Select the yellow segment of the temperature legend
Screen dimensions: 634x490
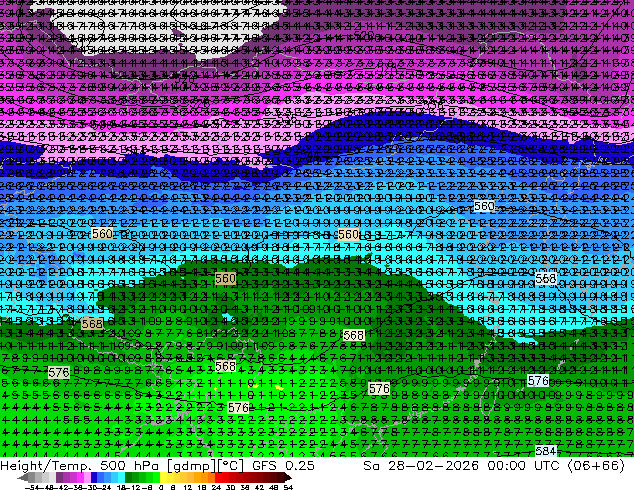click(x=163, y=478)
